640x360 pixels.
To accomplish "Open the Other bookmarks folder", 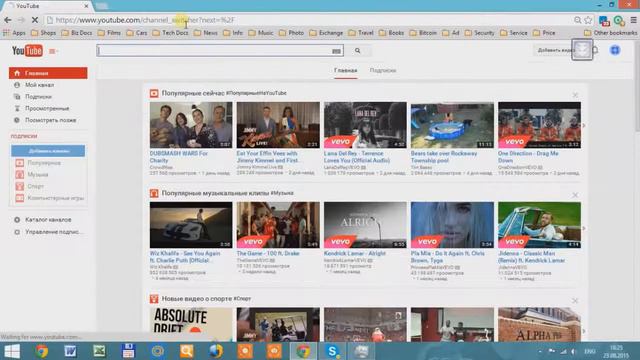I will pos(611,33).
